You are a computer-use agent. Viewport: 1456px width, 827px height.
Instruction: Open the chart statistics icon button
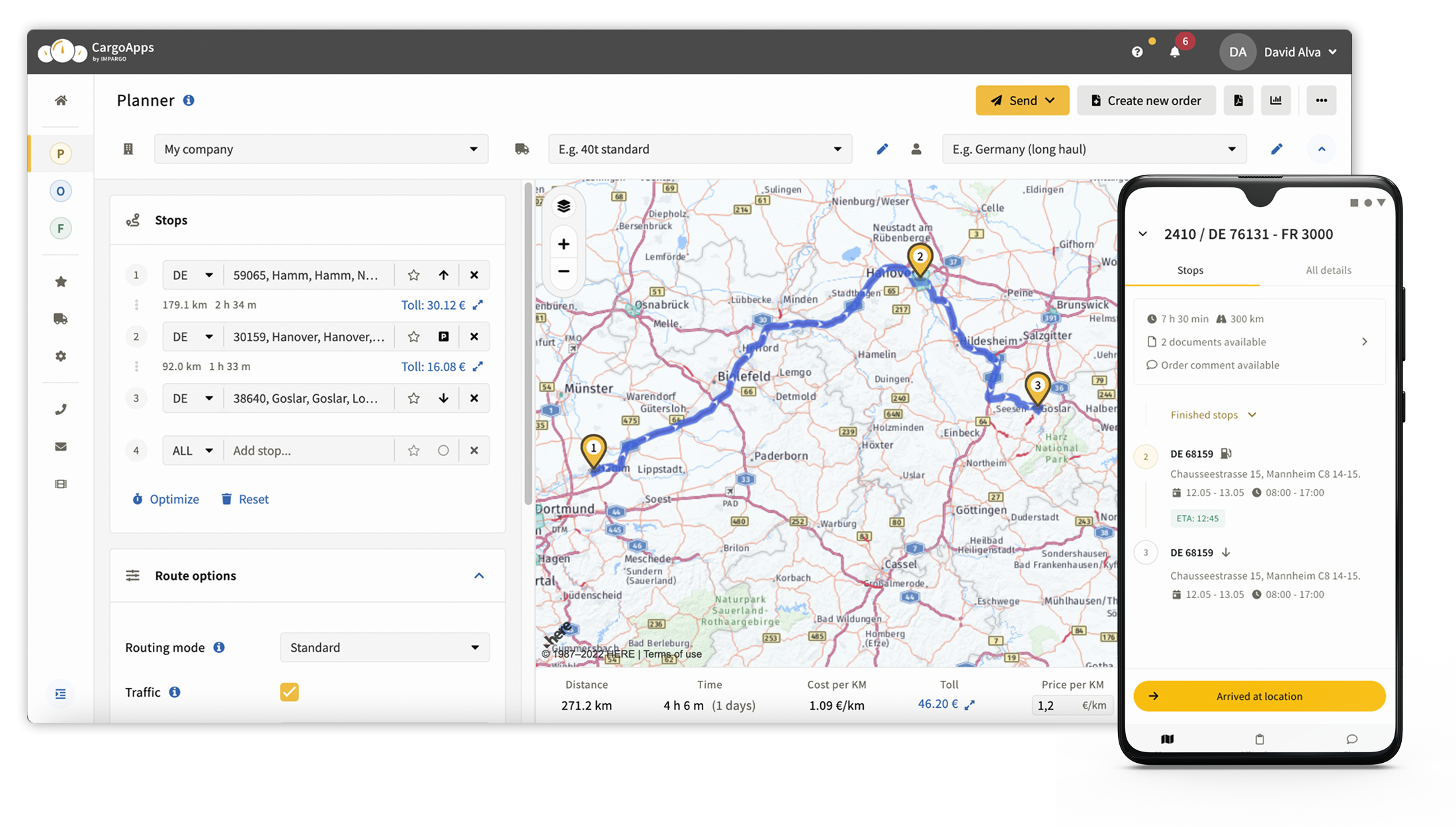(1276, 101)
